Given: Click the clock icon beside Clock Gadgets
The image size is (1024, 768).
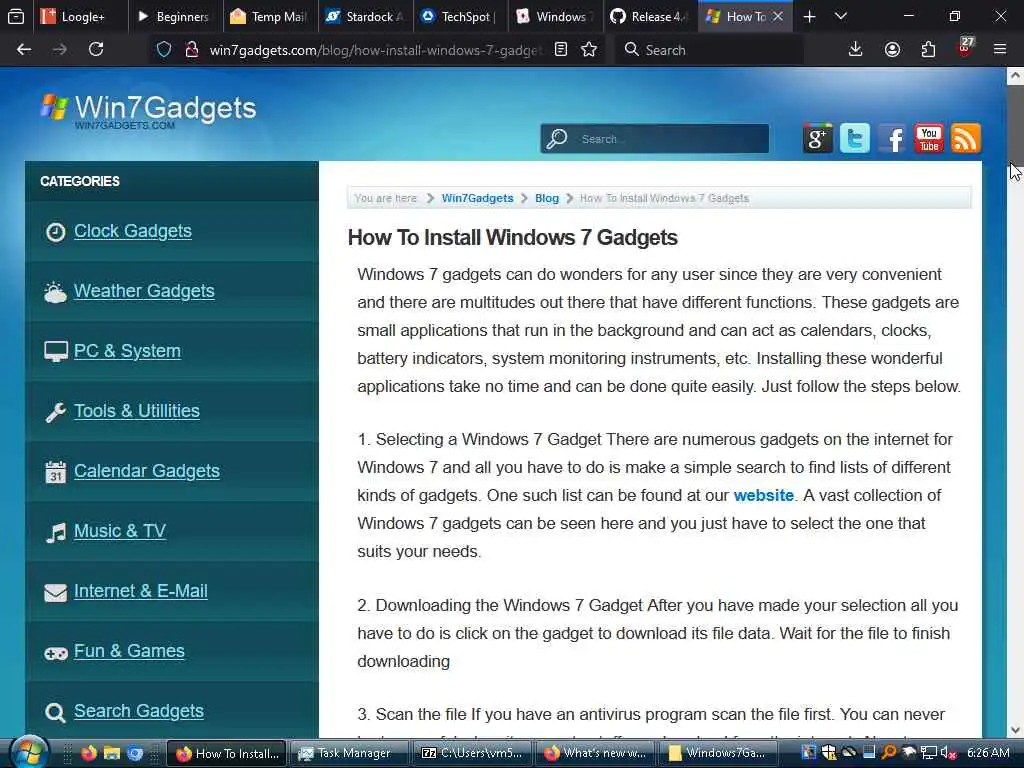Looking at the screenshot, I should [56, 232].
